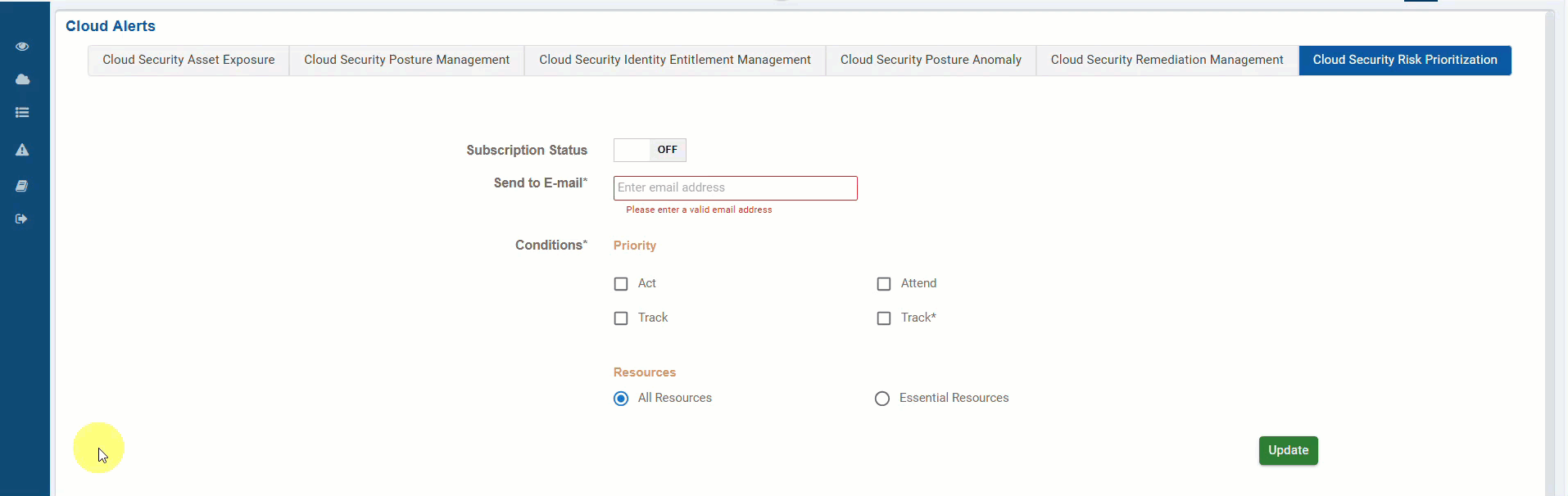Toggle the Subscription Status switch

pos(650,150)
